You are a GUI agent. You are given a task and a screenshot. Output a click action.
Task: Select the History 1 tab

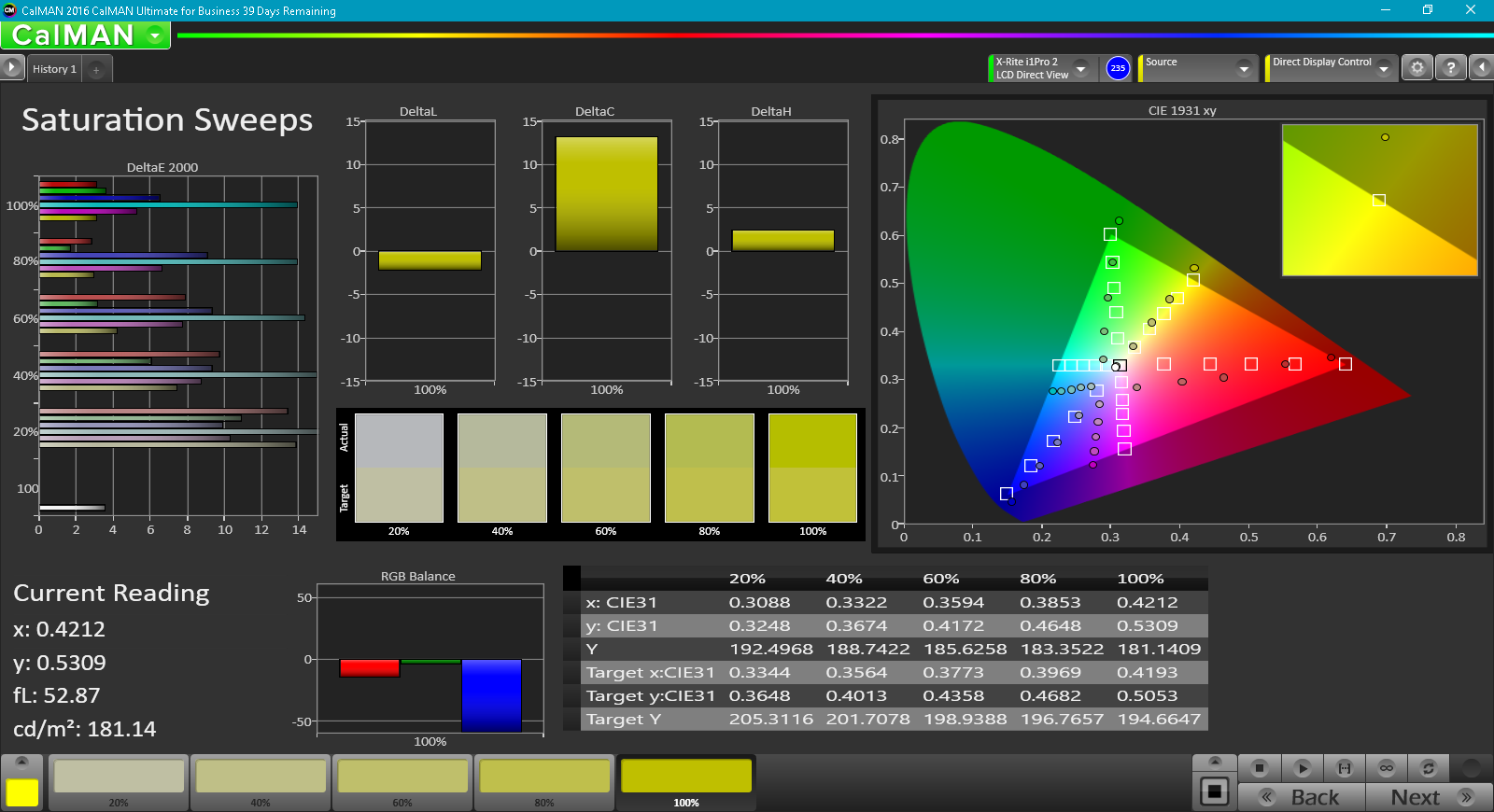click(x=54, y=69)
